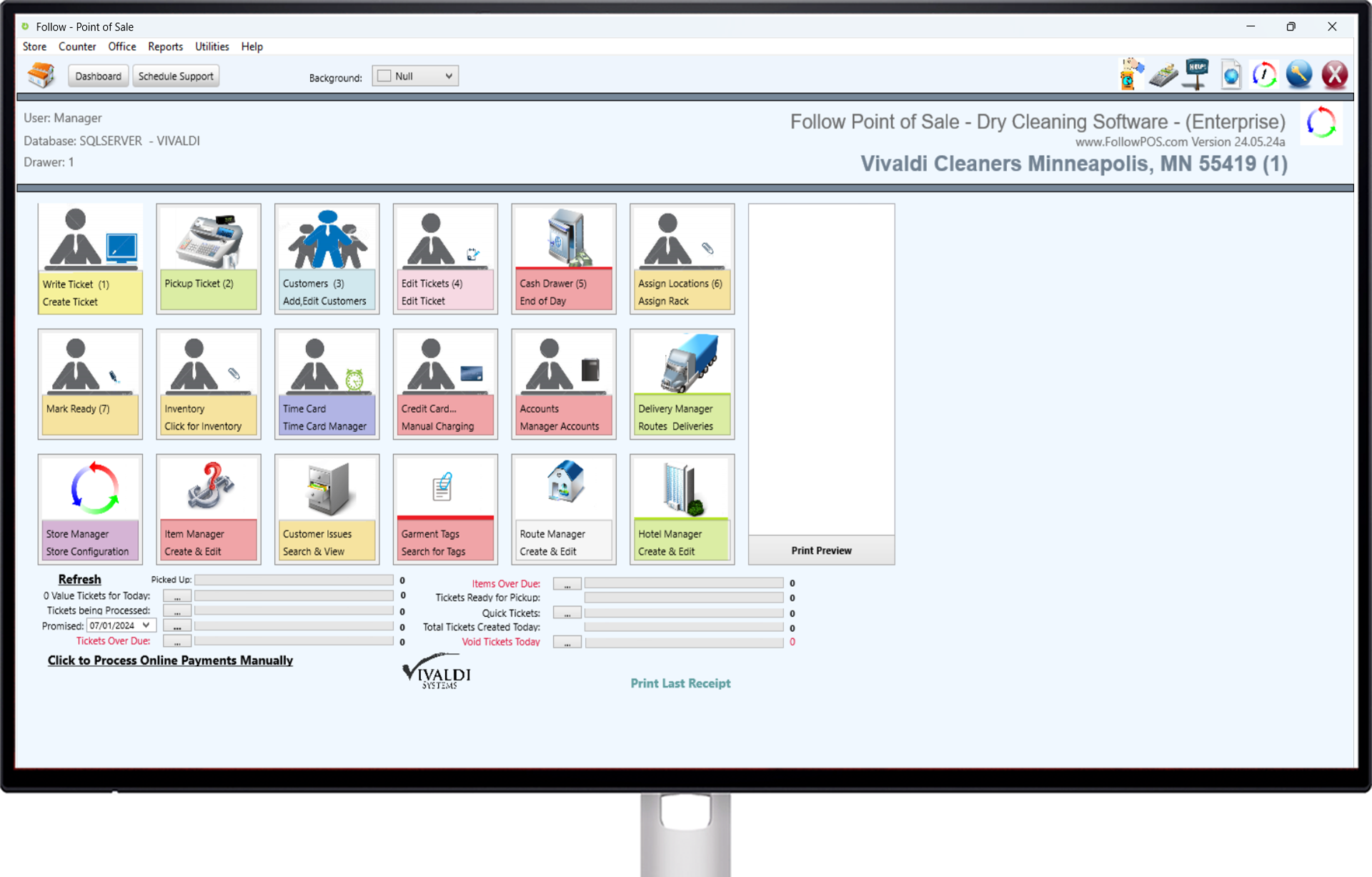The image size is (1372, 877).
Task: Open the Write Ticket tile
Action: coord(90,259)
